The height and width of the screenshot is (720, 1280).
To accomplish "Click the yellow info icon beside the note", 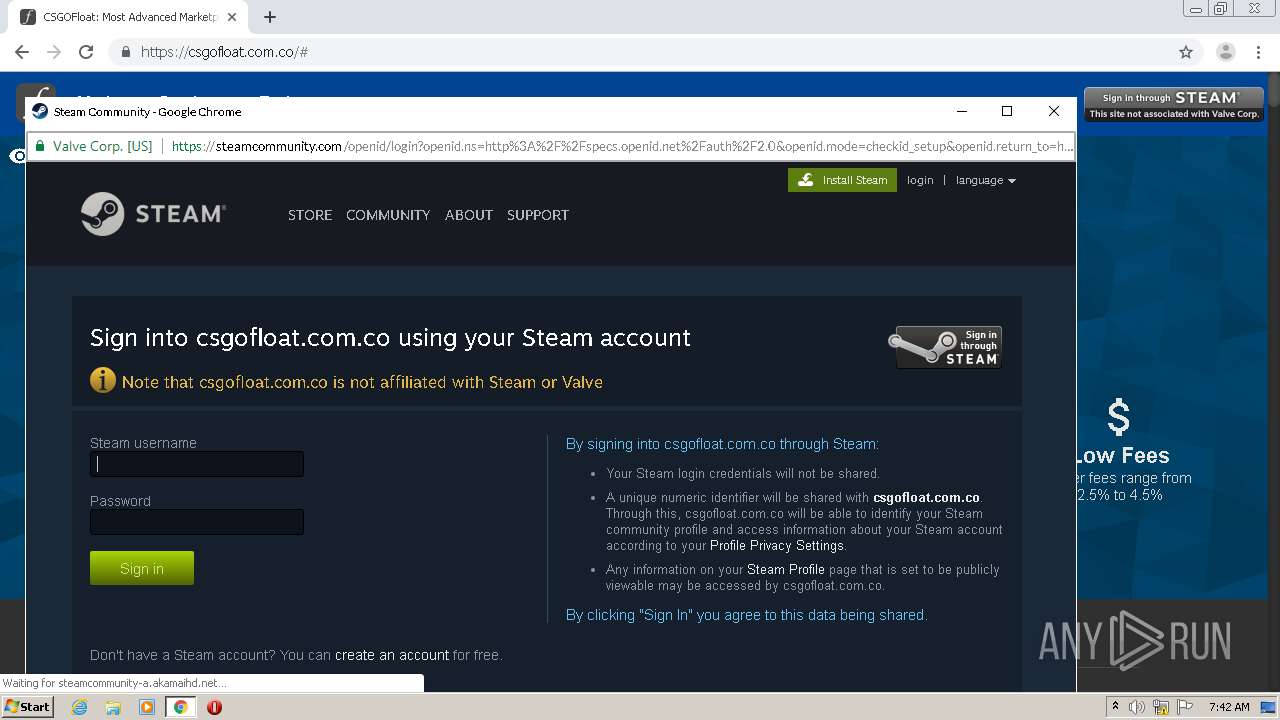I will (x=102, y=380).
